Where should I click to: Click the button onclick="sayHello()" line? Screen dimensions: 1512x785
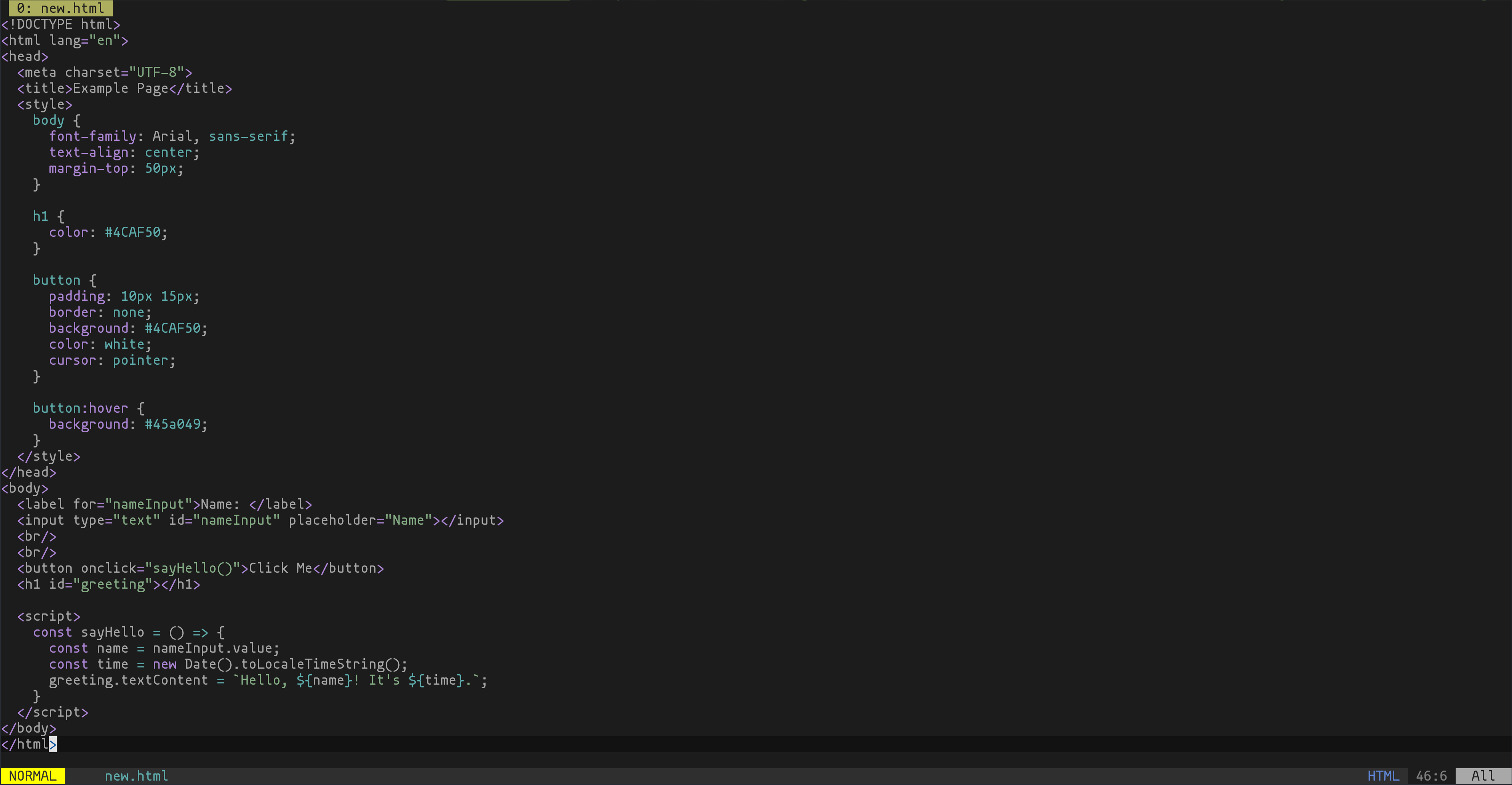[x=200, y=568]
